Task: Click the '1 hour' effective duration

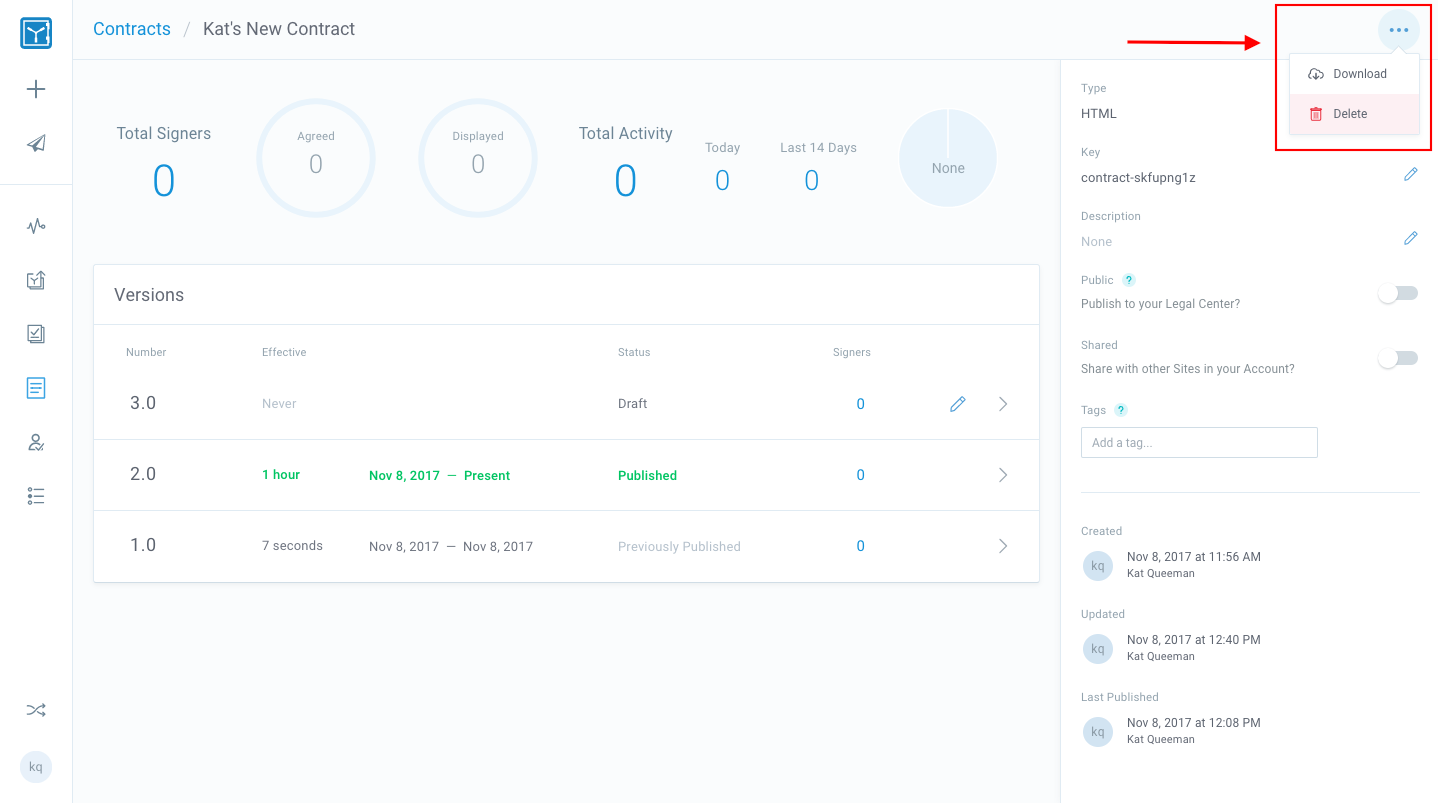Action: 281,475
